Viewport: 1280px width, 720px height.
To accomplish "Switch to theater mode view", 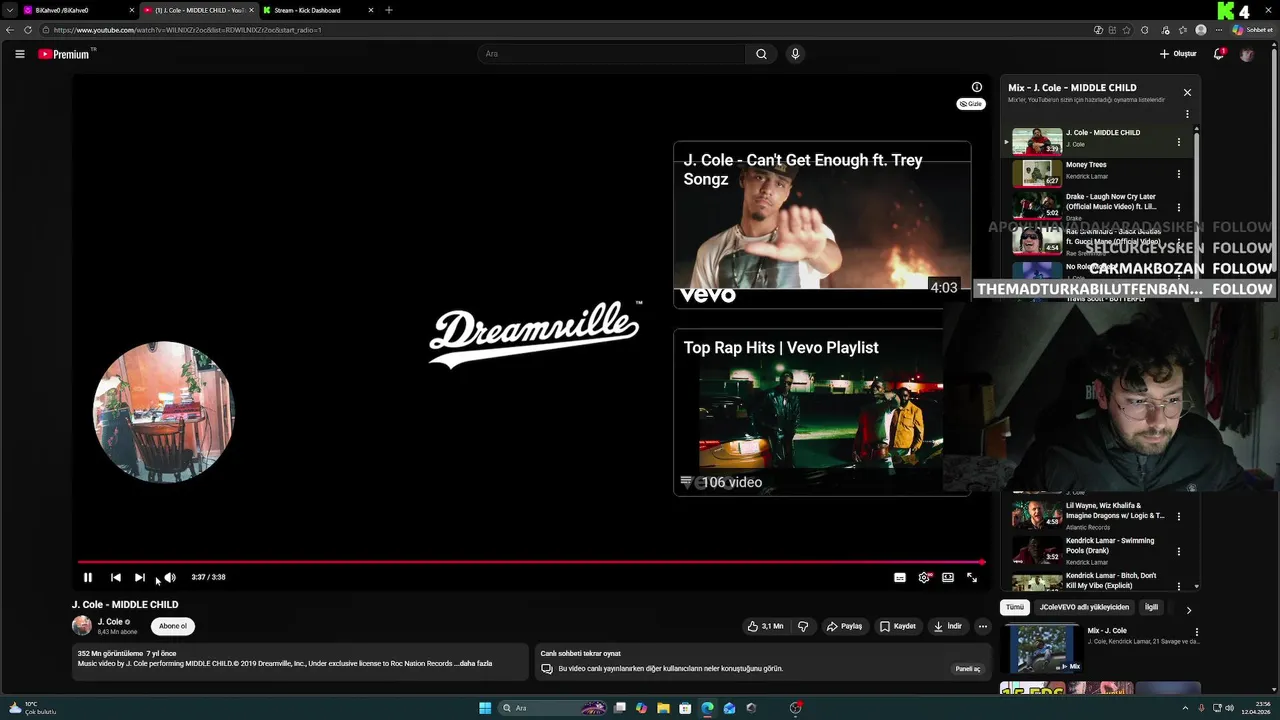I will (x=948, y=577).
